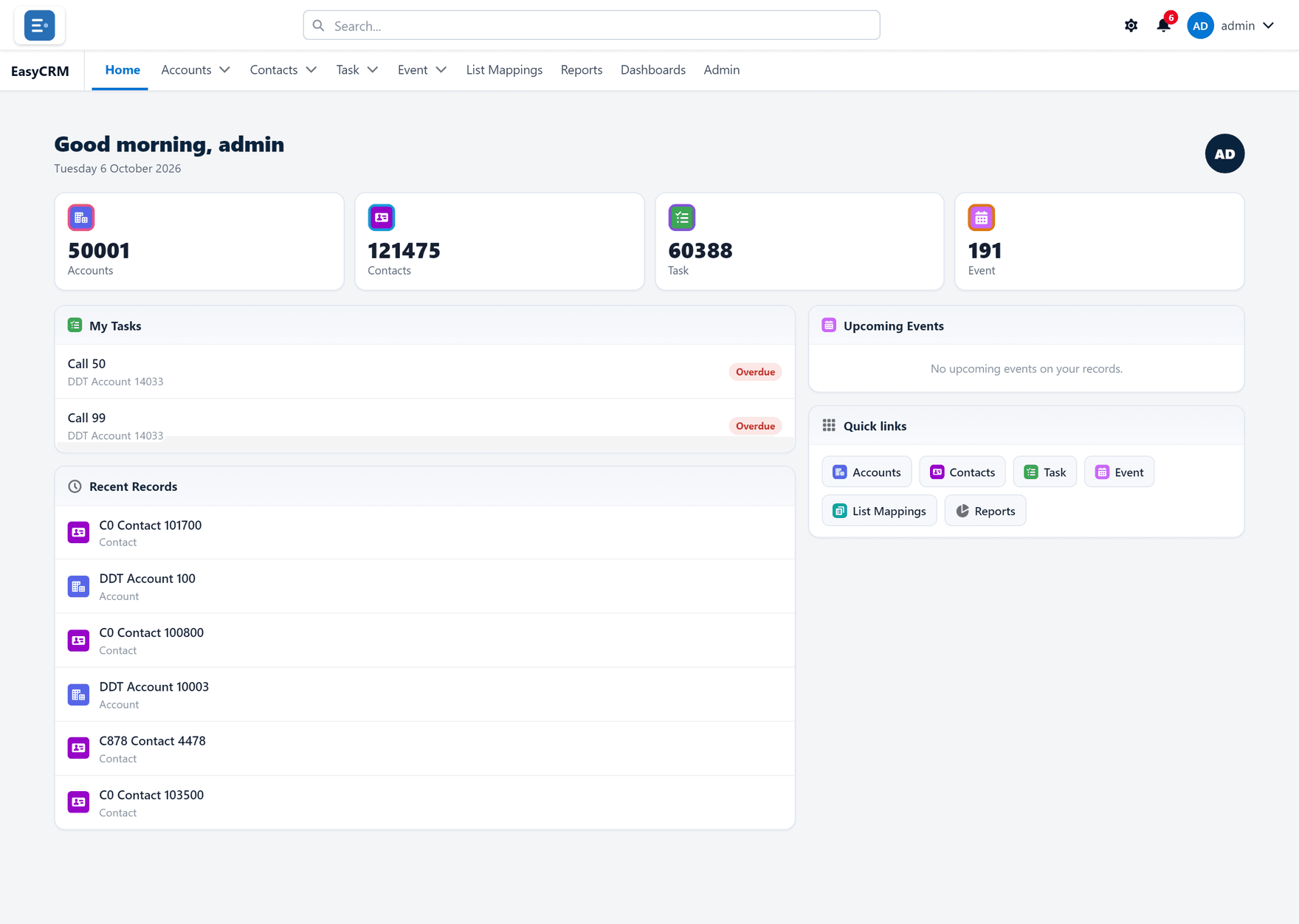Viewport: 1299px width, 924px height.
Task: Click the Upcoming Events calendar icon
Action: click(x=829, y=325)
